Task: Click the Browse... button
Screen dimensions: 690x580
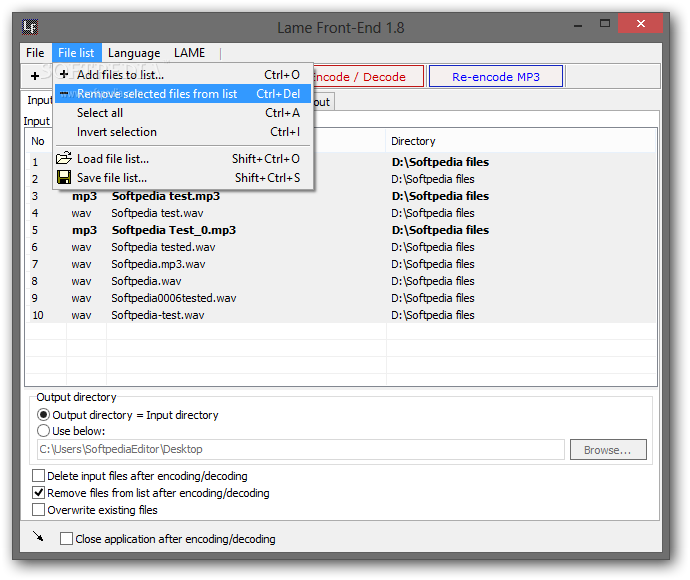Action: (x=608, y=450)
